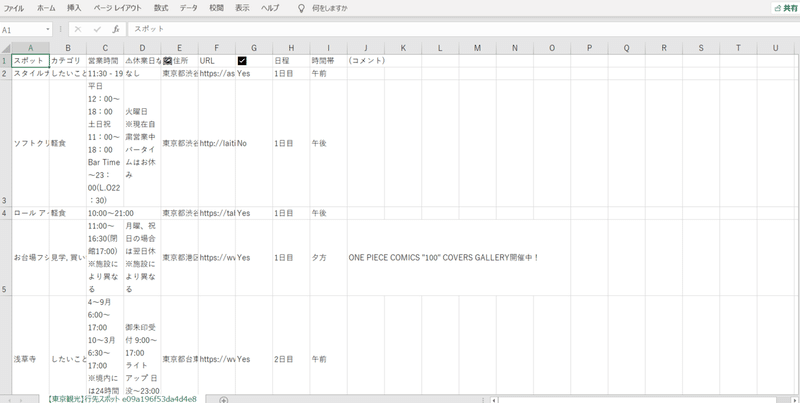800x403 pixels.
Task: Open the ファイル menu
Action: tap(14, 8)
